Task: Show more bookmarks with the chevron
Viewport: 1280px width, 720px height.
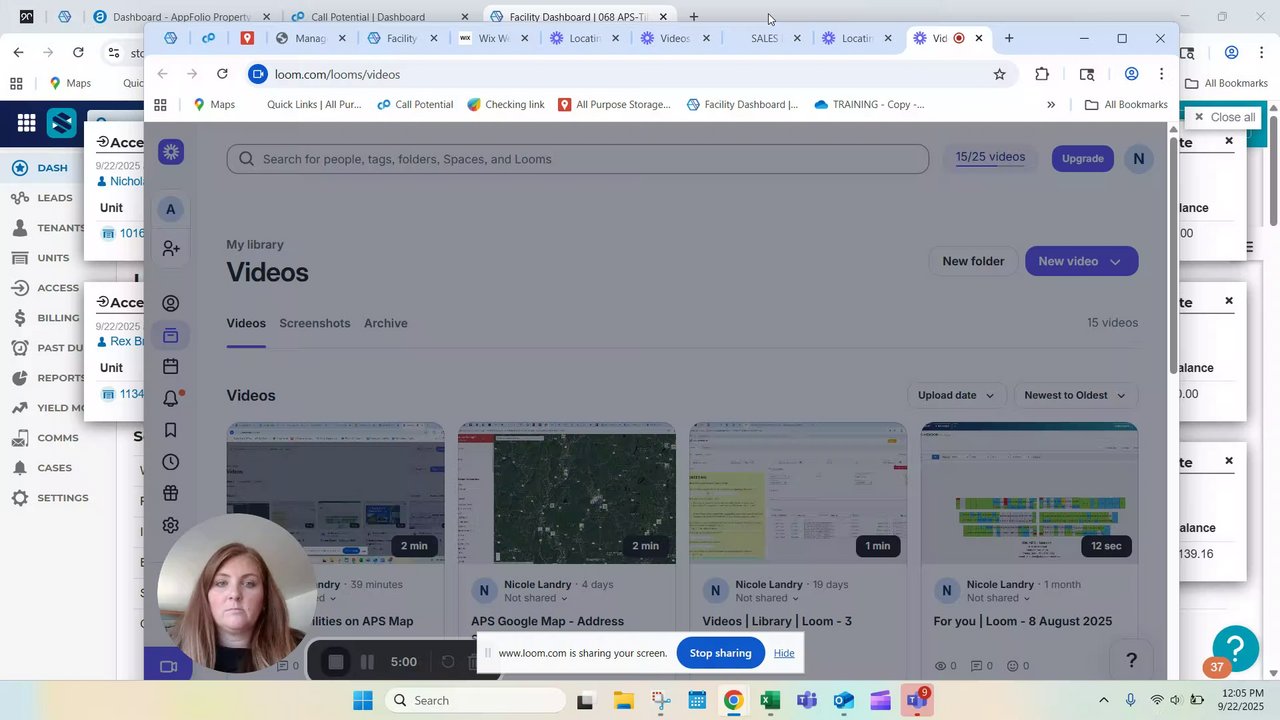Action: (x=1050, y=104)
